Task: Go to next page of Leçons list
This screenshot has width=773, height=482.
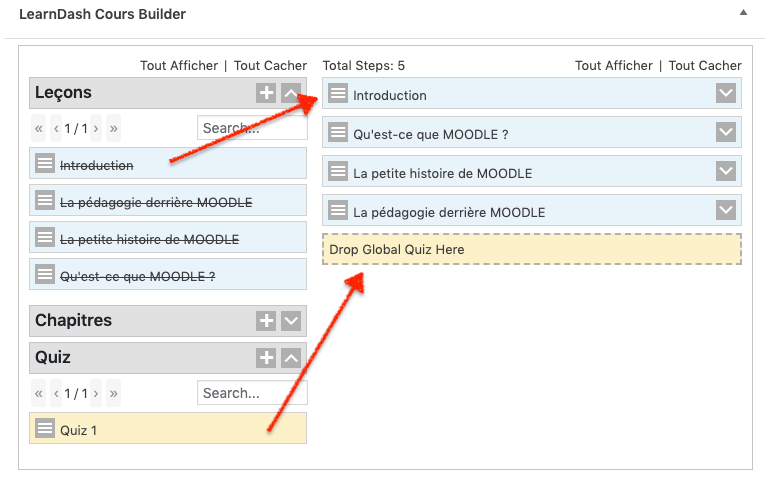Action: point(96,129)
